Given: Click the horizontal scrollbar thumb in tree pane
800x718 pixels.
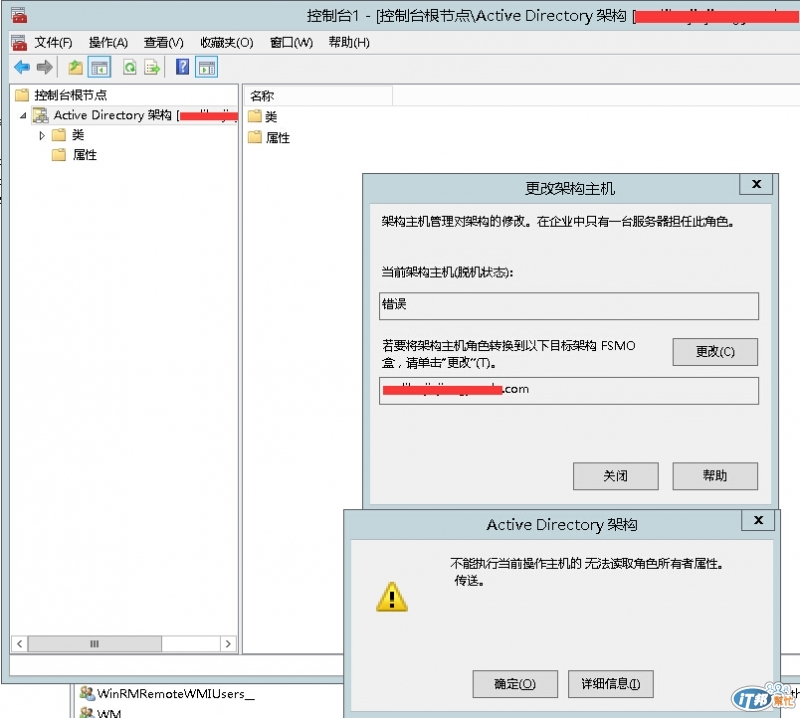Looking at the screenshot, I should click(x=94, y=643).
